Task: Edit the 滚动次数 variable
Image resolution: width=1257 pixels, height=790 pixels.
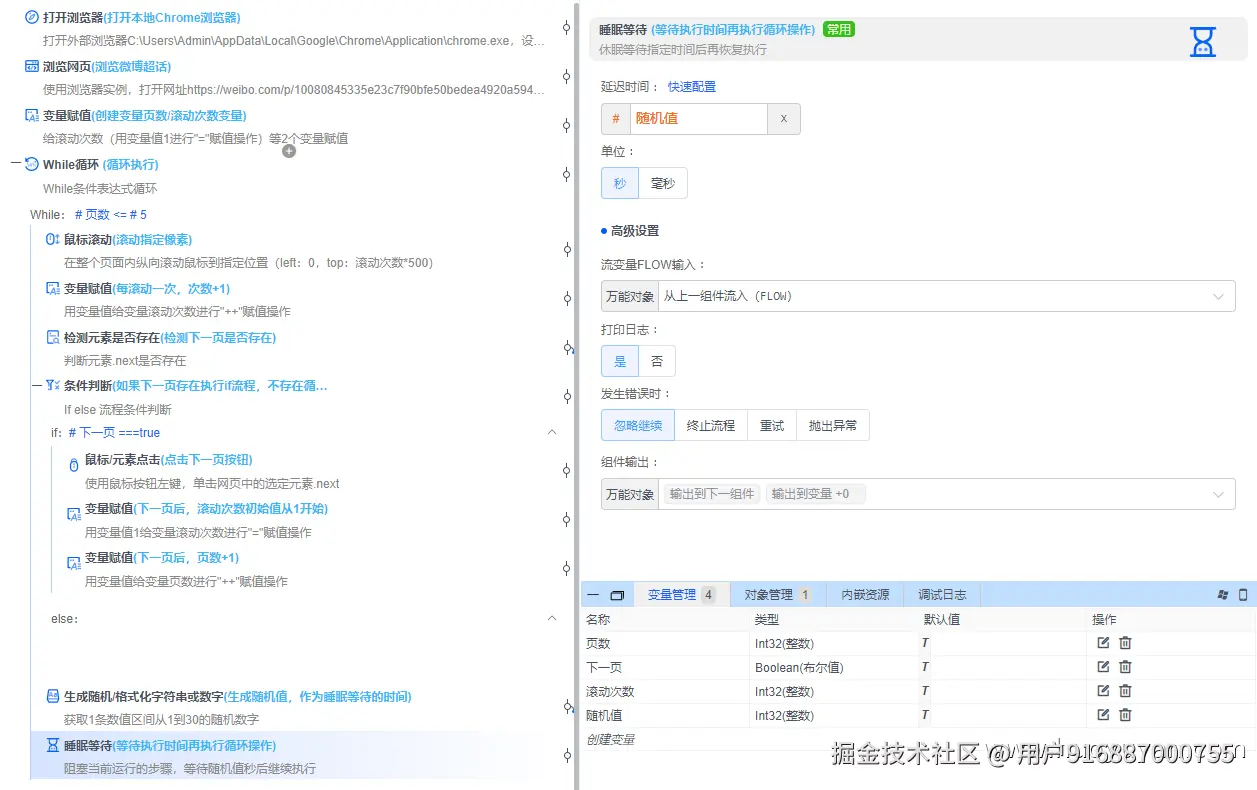Action: coord(1103,691)
